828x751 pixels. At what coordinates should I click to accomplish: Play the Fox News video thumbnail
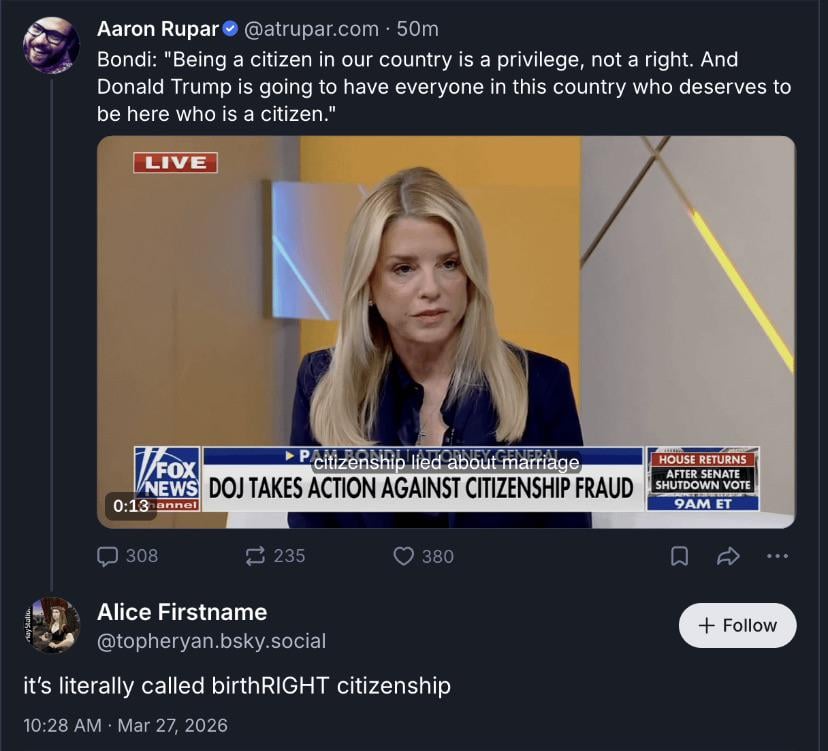tap(446, 331)
